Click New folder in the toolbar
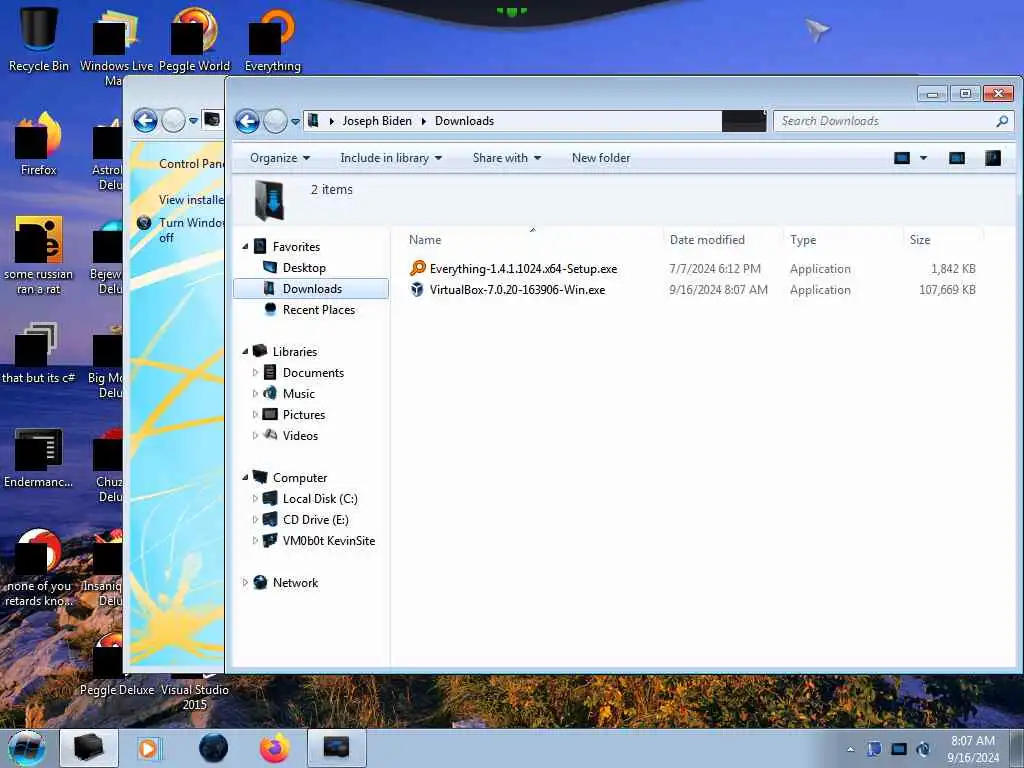 601,158
